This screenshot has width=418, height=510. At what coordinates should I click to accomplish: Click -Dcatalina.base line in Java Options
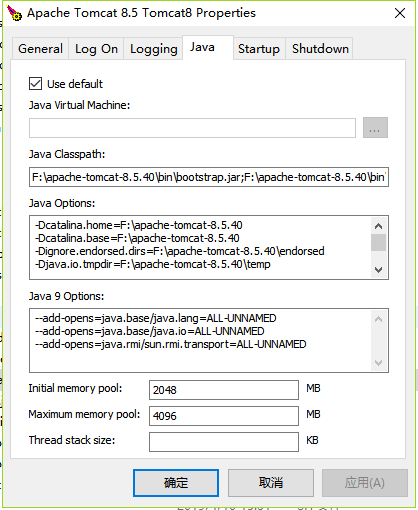tap(137, 238)
